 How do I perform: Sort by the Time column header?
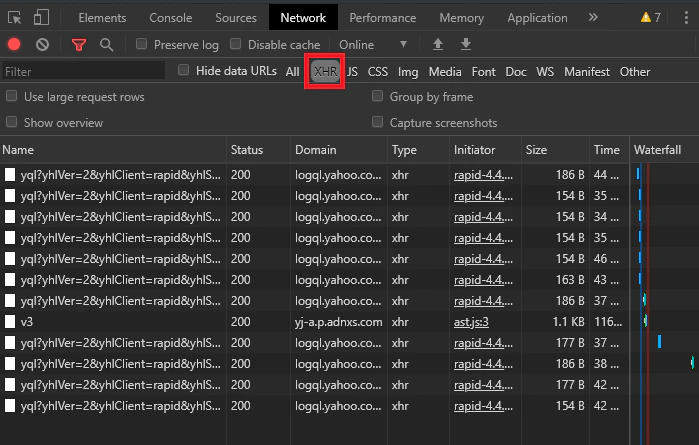pos(609,150)
